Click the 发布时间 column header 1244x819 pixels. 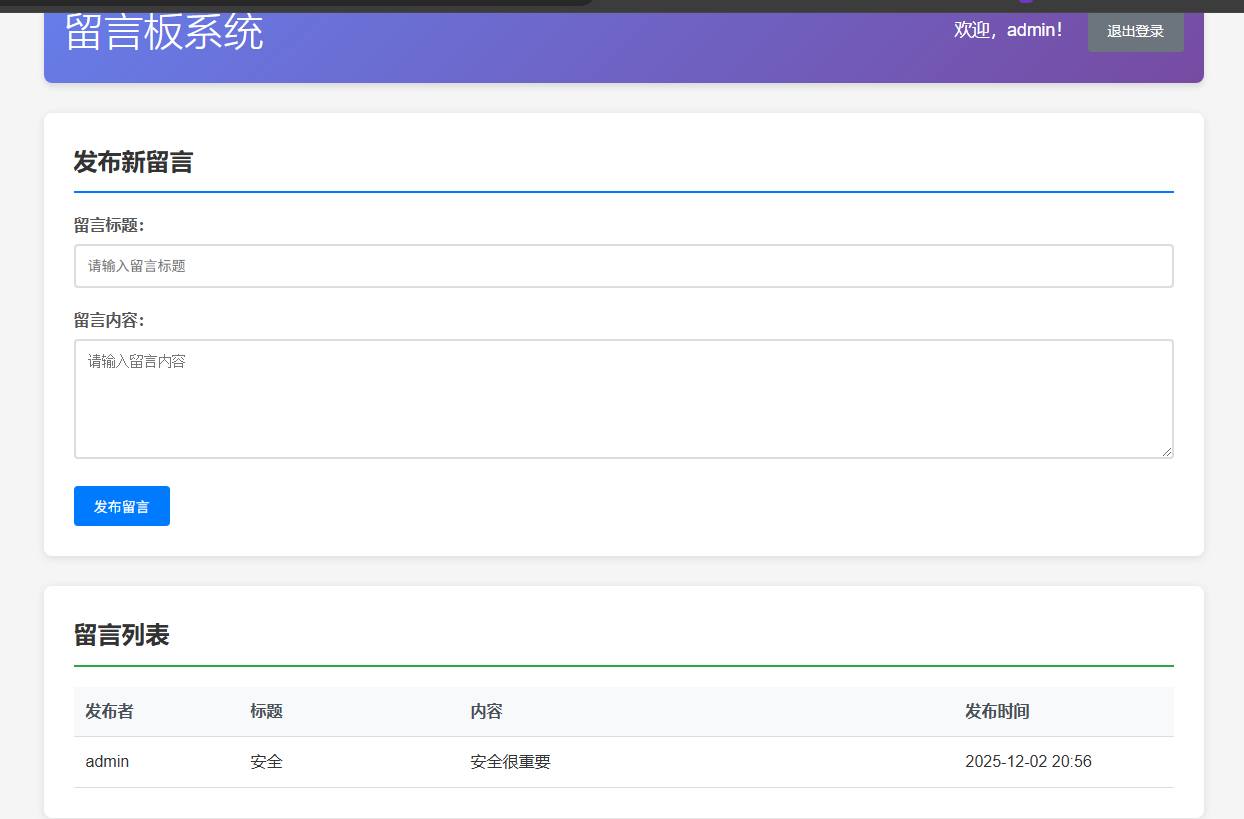coord(997,712)
